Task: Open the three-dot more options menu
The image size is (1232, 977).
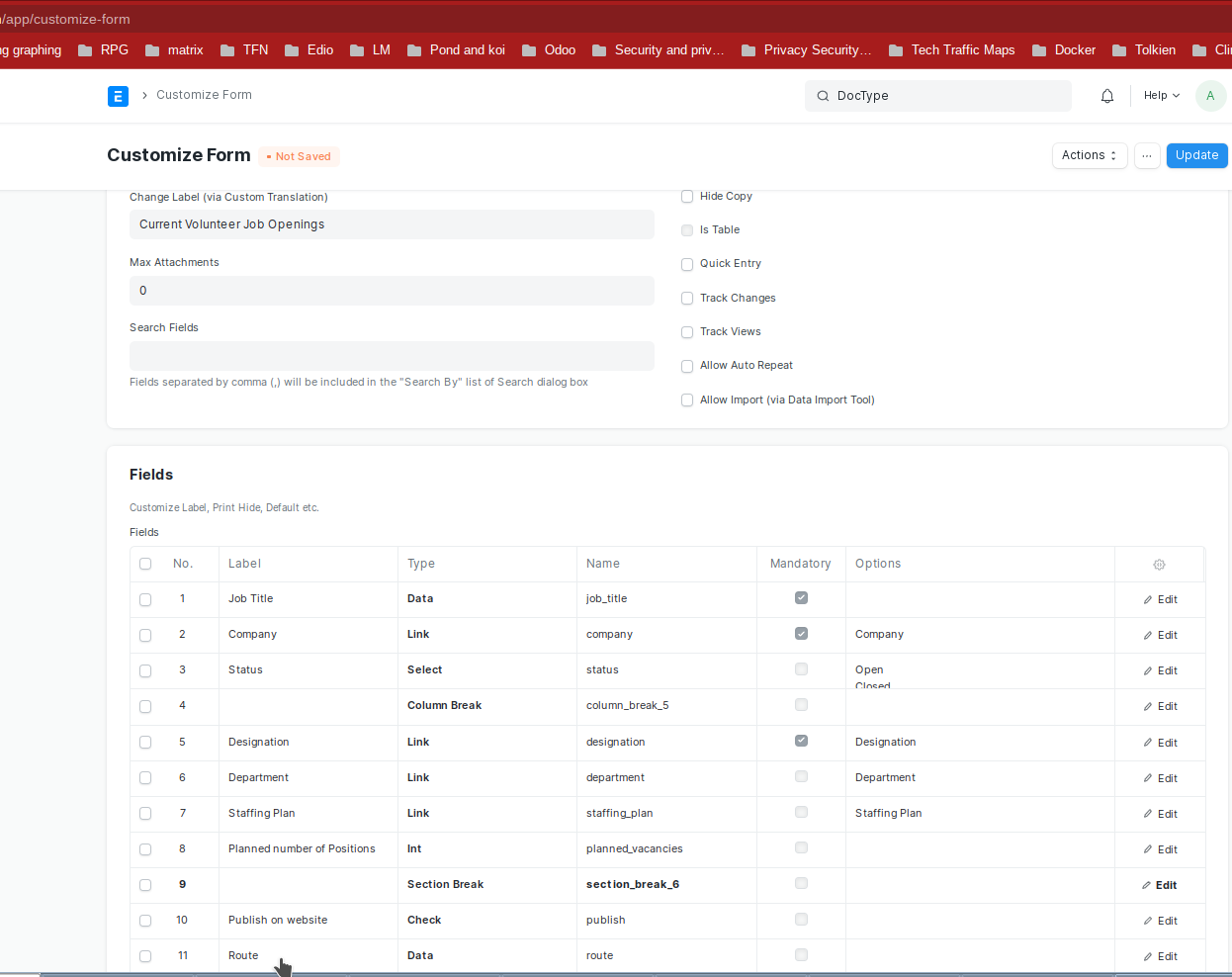Action: [x=1147, y=156]
